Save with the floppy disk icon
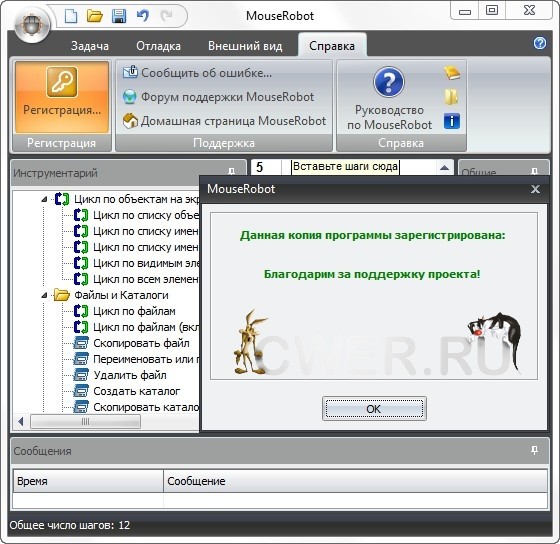 click(119, 16)
